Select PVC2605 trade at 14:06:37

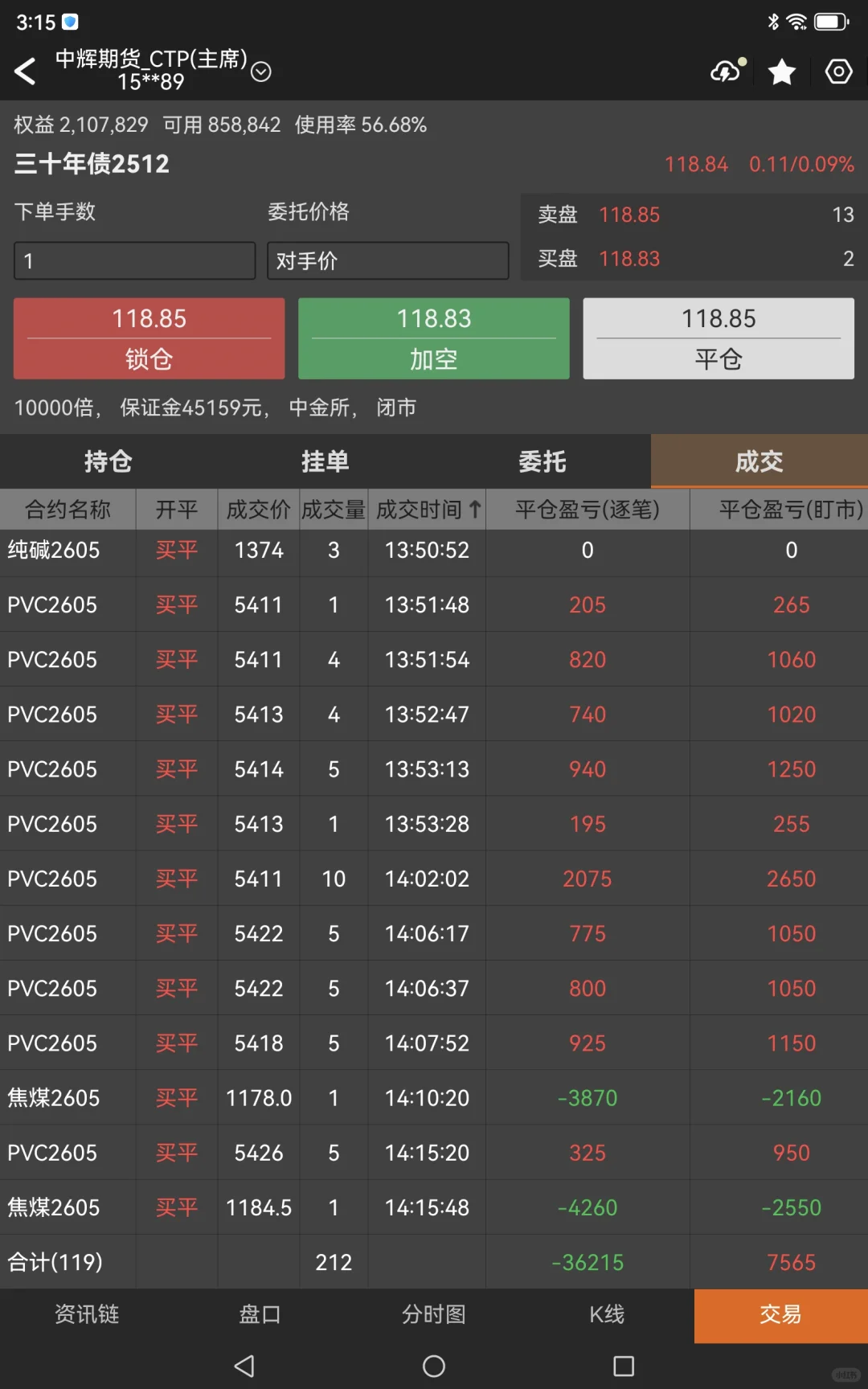click(x=434, y=989)
